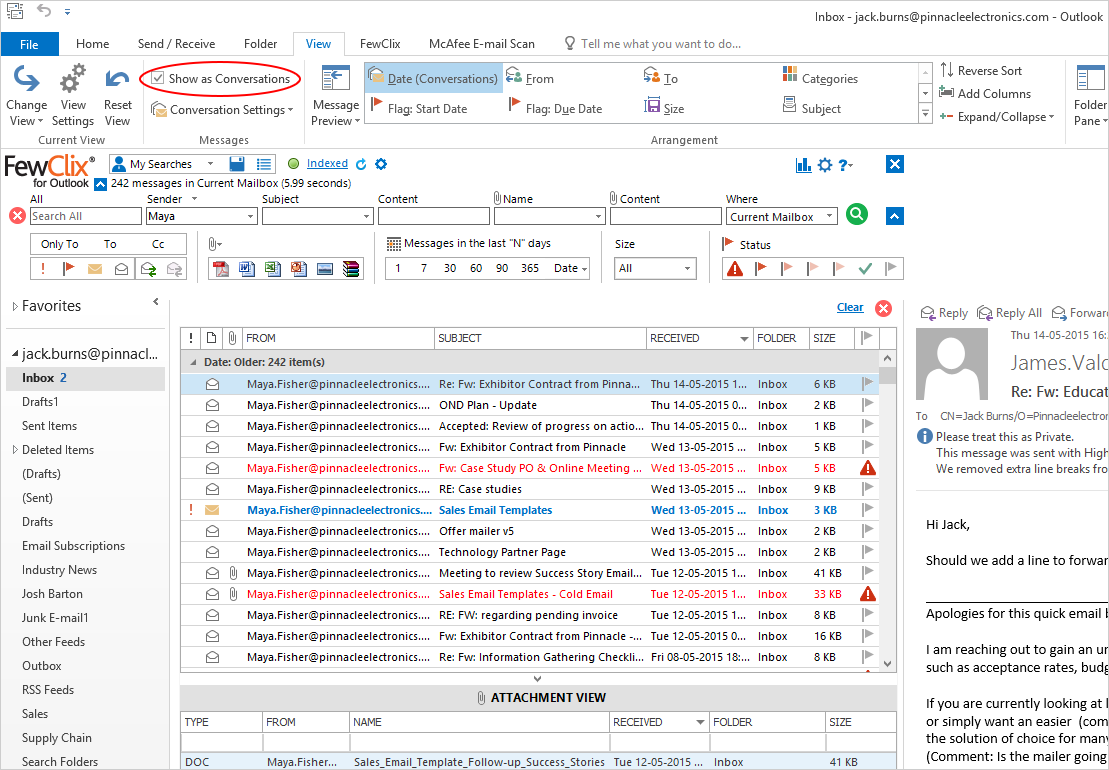This screenshot has height=770, width=1109.
Task: Open the FewClix saved searches list
Action: (264, 164)
